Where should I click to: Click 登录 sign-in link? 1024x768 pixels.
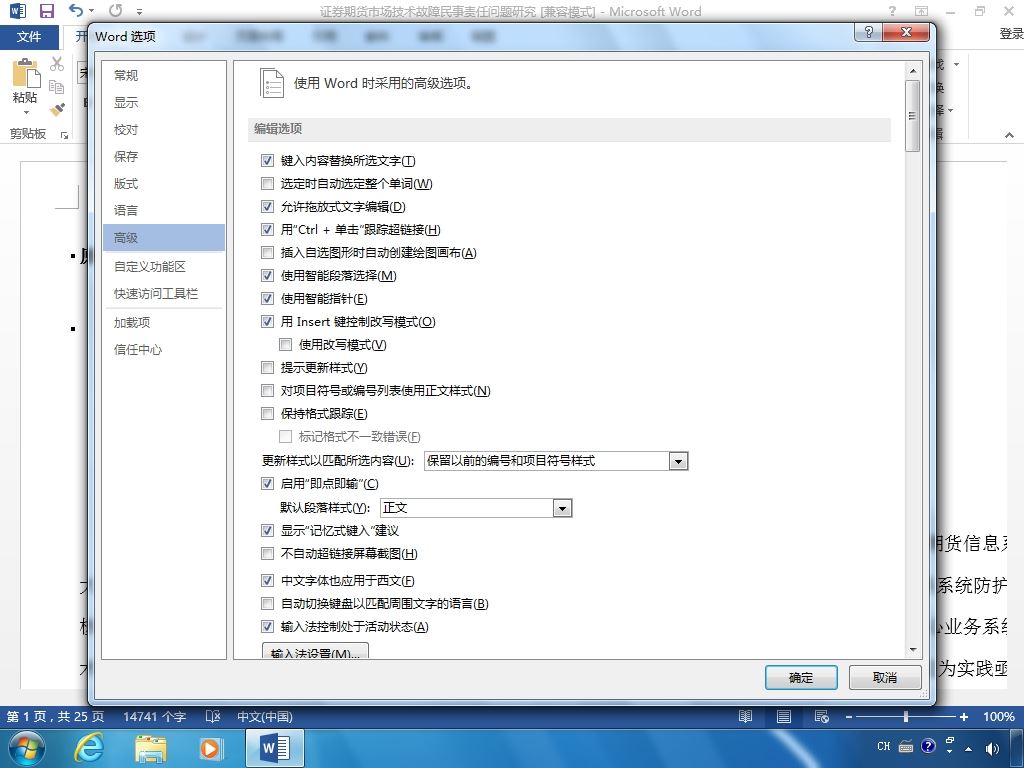click(1011, 34)
